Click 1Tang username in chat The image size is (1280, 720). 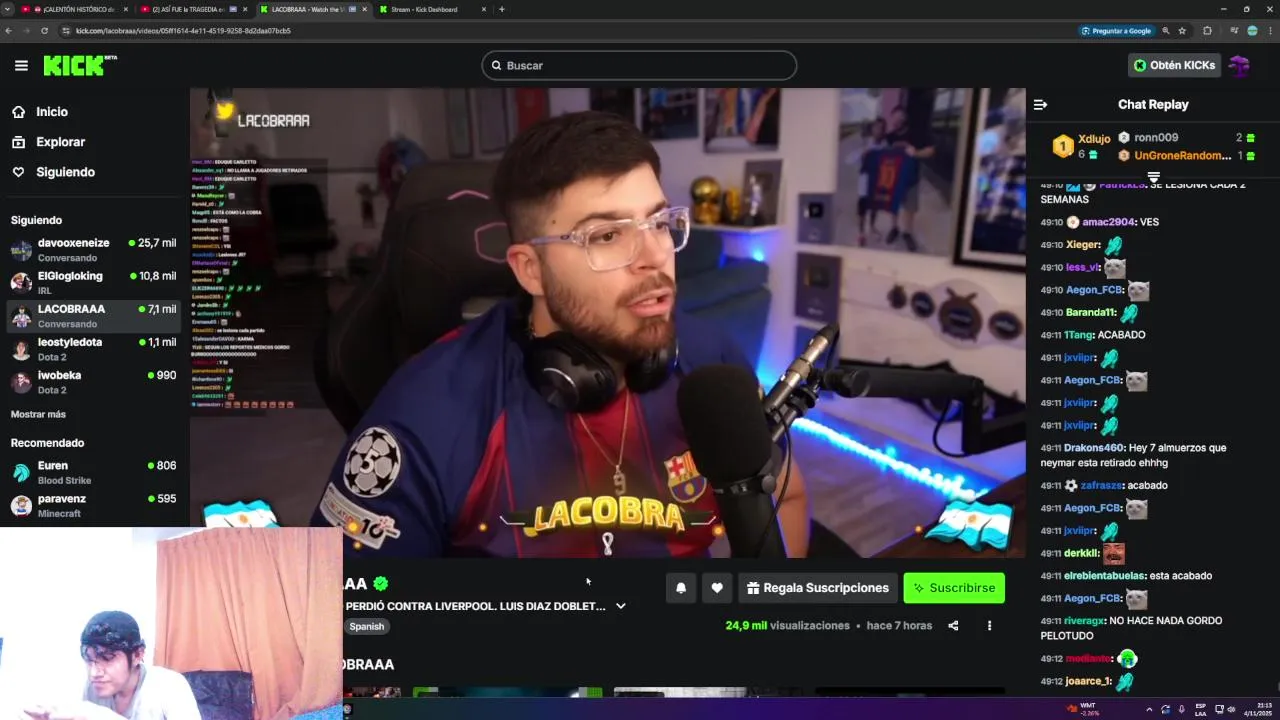point(1078,335)
